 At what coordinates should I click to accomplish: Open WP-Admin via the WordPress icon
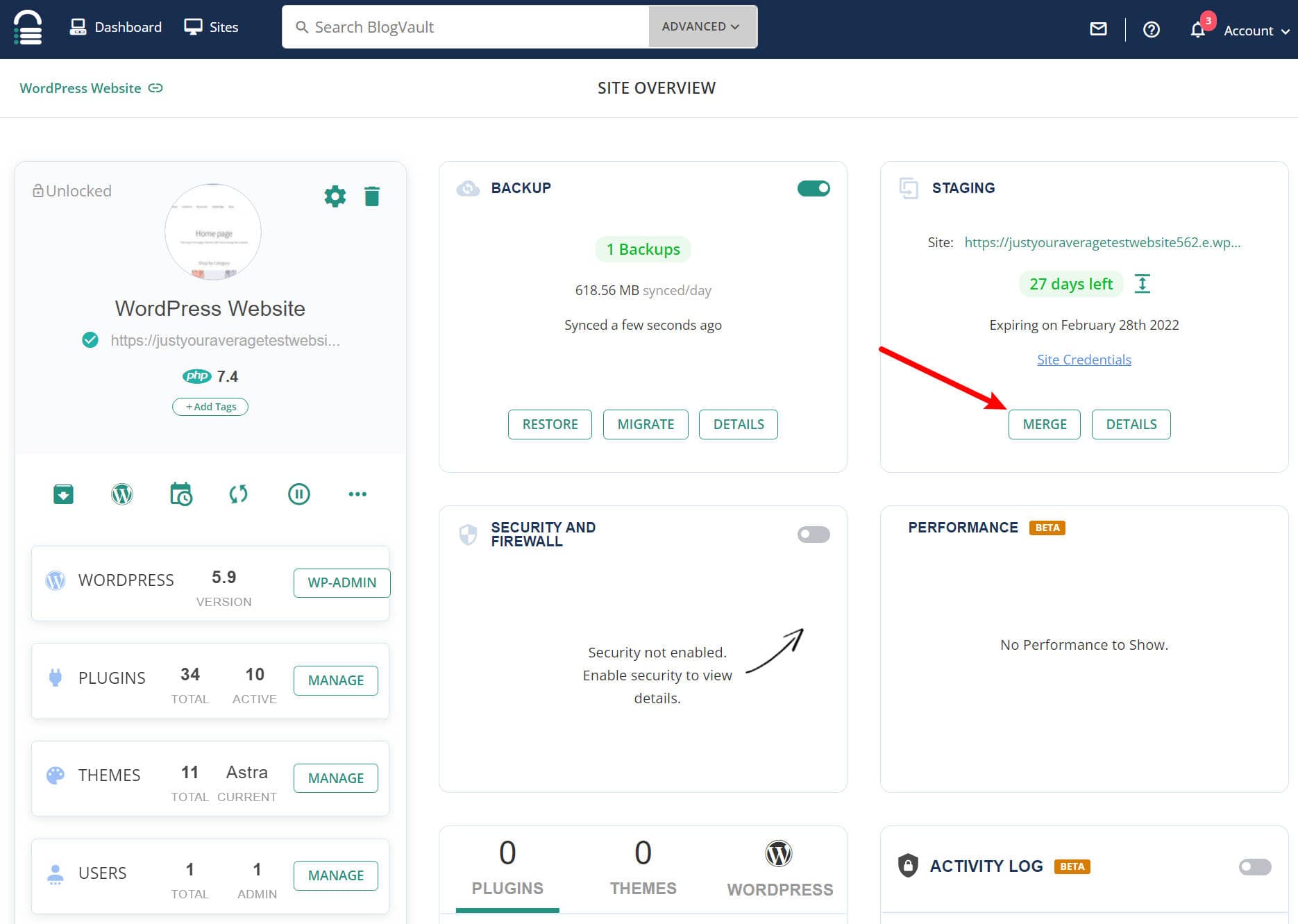122,494
